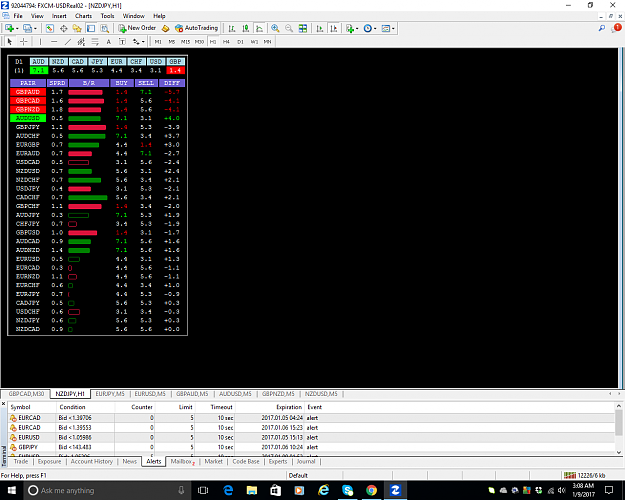Draw a trendline
This screenshot has height=500, width=625.
[68, 41]
